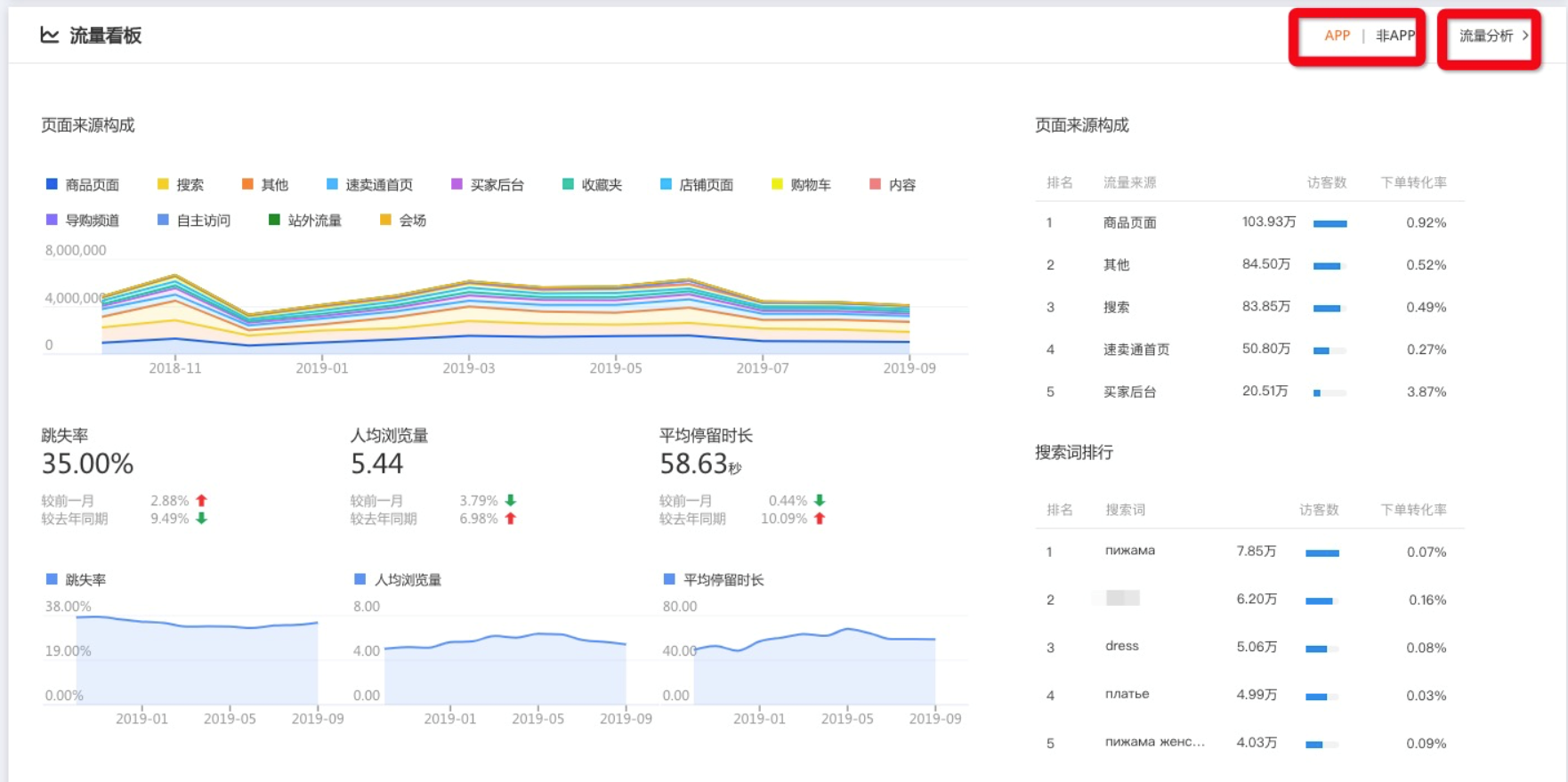The image size is (1568, 782).
Task: Expand 流量分析 via the chevron arrow
Action: tap(1525, 36)
